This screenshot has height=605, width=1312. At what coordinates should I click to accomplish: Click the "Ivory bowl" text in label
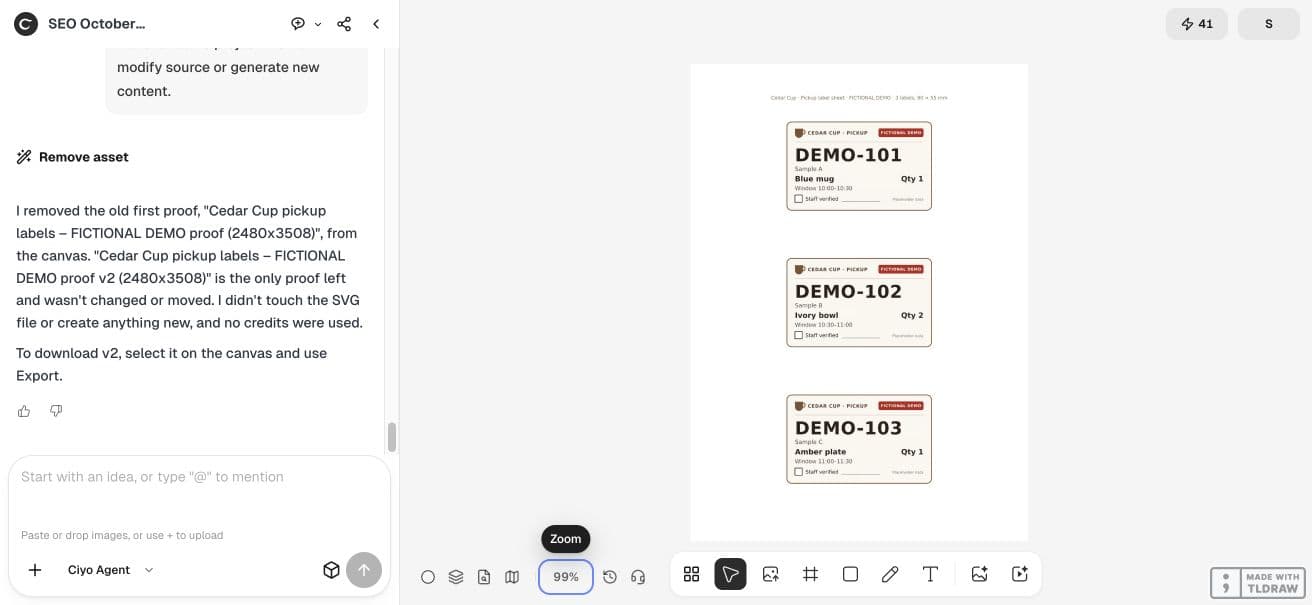(817, 315)
